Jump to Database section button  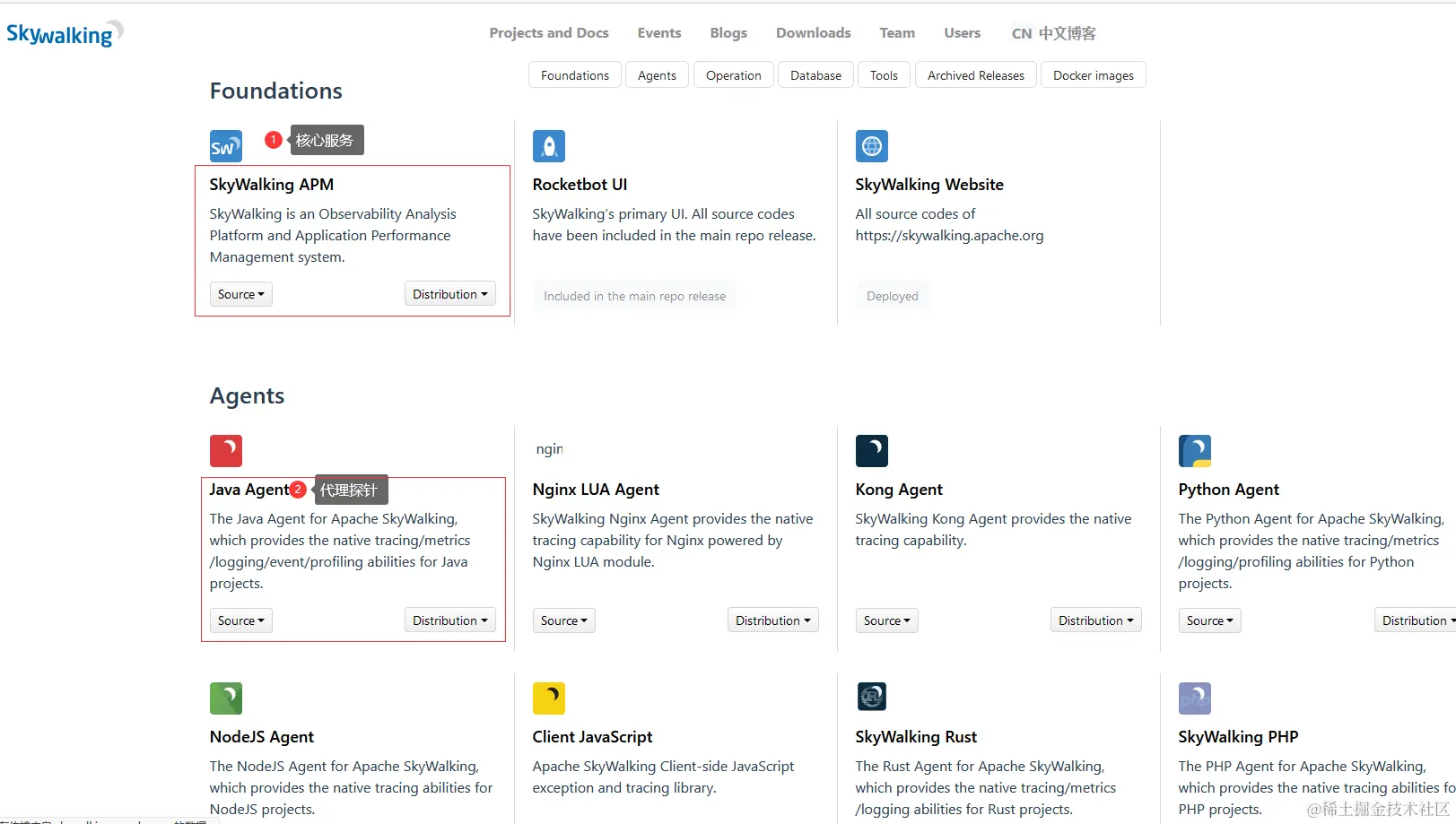(x=816, y=75)
